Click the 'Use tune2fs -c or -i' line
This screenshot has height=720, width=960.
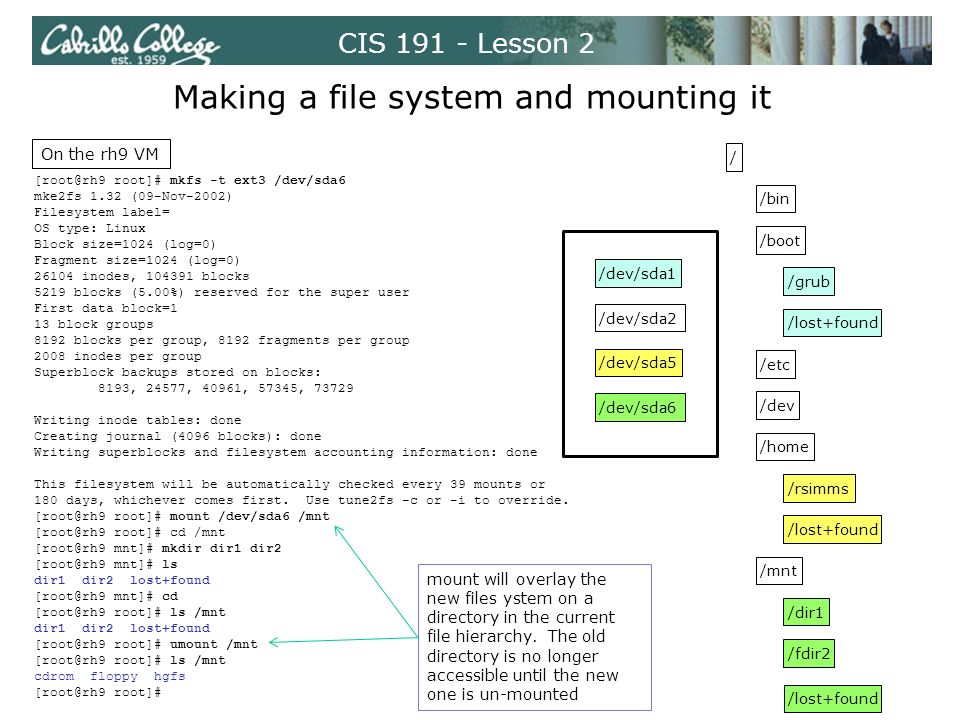tap(301, 500)
